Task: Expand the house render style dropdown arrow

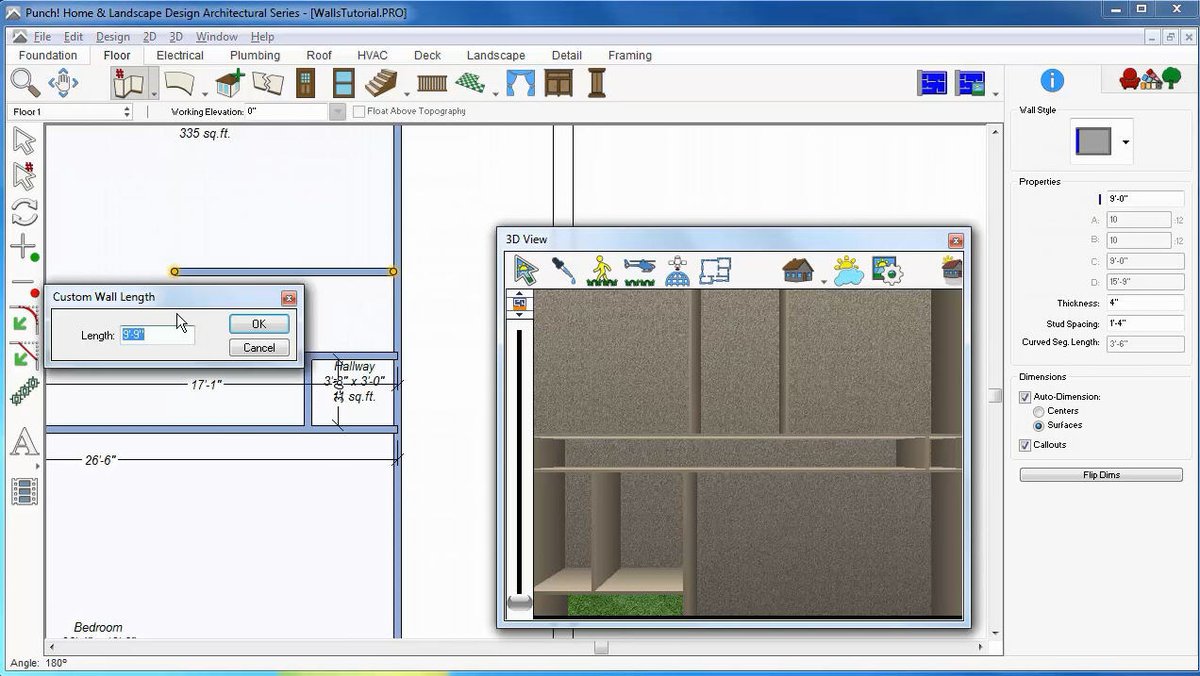Action: (x=823, y=282)
